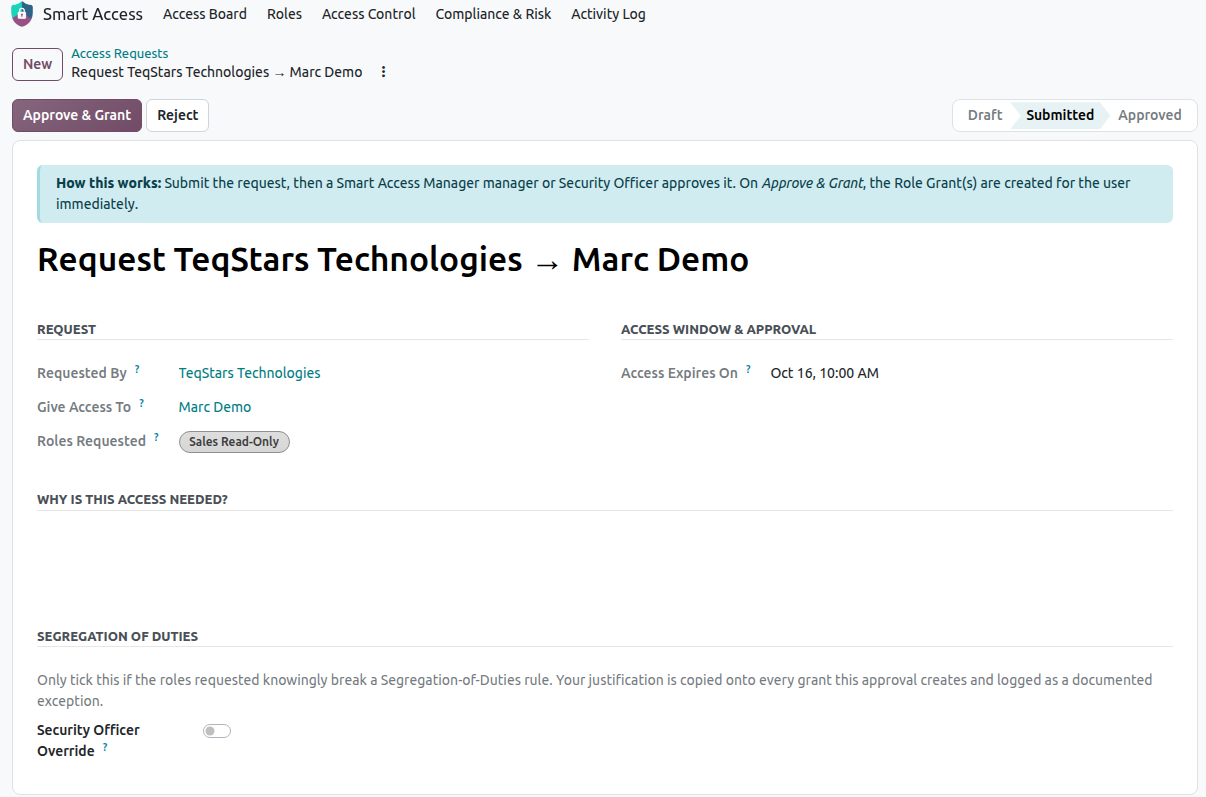
Task: Go back to Access Requests breadcrumb
Action: click(120, 54)
